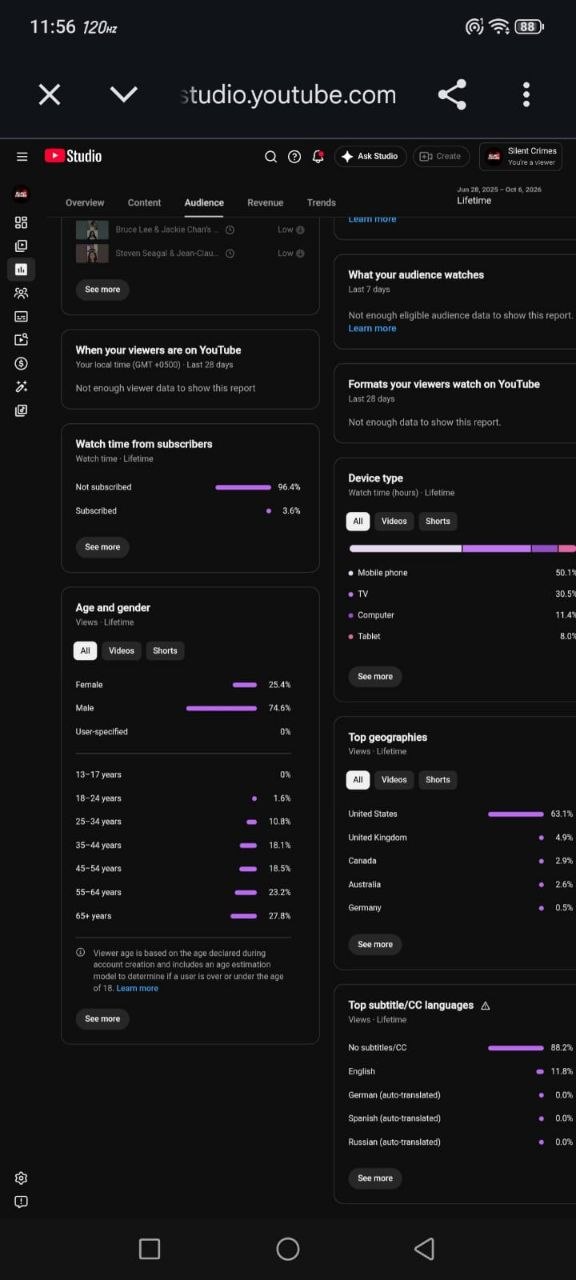Switch to the Revenue tab
The image size is (576, 1280).
point(265,203)
